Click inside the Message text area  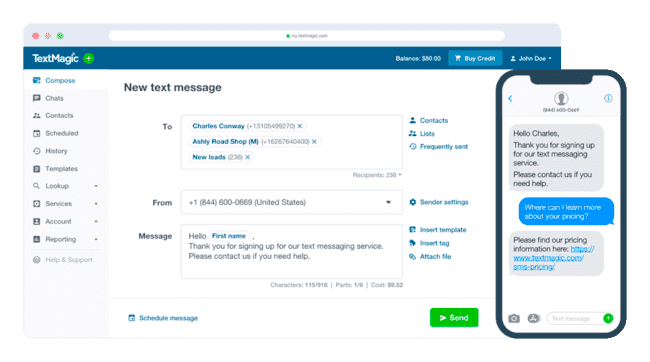(291, 252)
